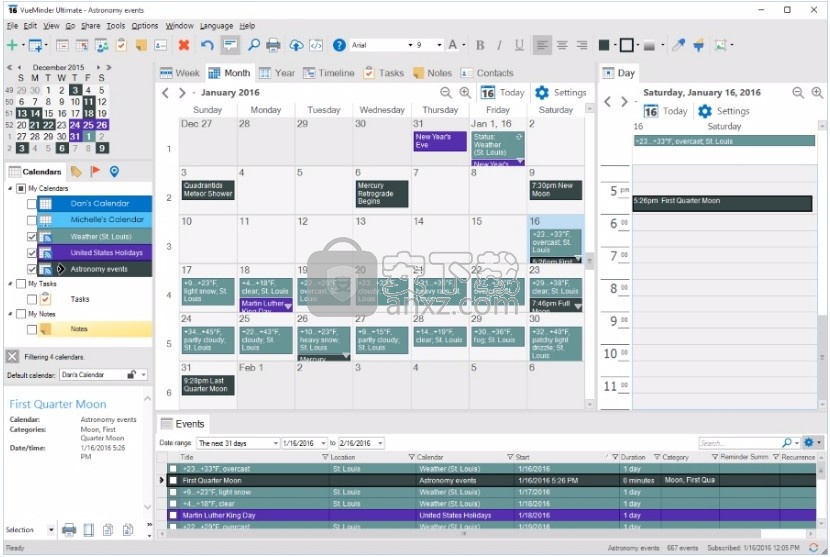Image resolution: width=830 pixels, height=557 pixels.
Task: Uncheck Weather (St. Louis) calendar checkbox
Action: click(32, 237)
